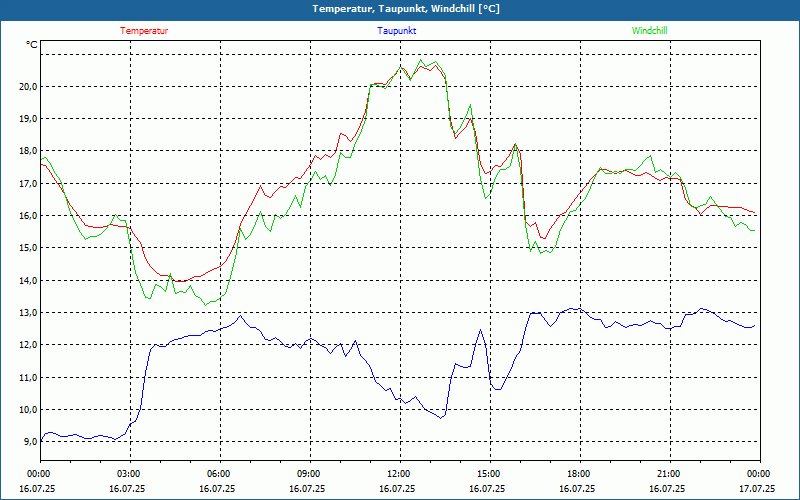This screenshot has height=500, width=800.
Task: Click the 11,0 y-axis value
Action: (29, 377)
